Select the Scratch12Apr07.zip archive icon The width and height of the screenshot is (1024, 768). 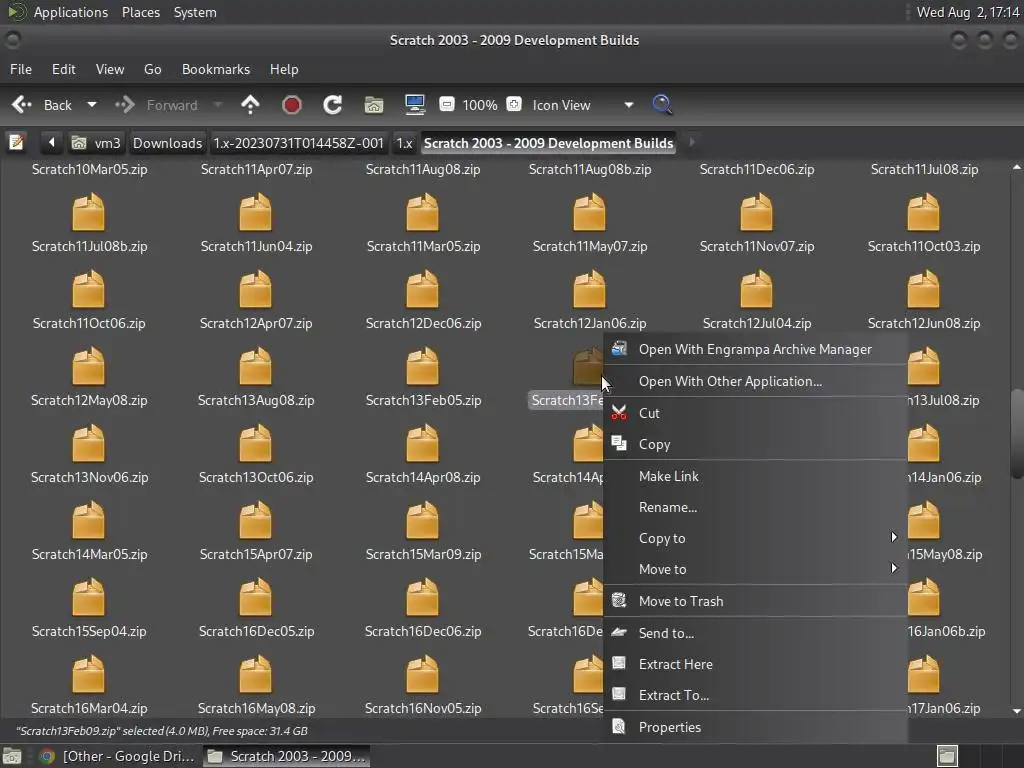pos(255,289)
